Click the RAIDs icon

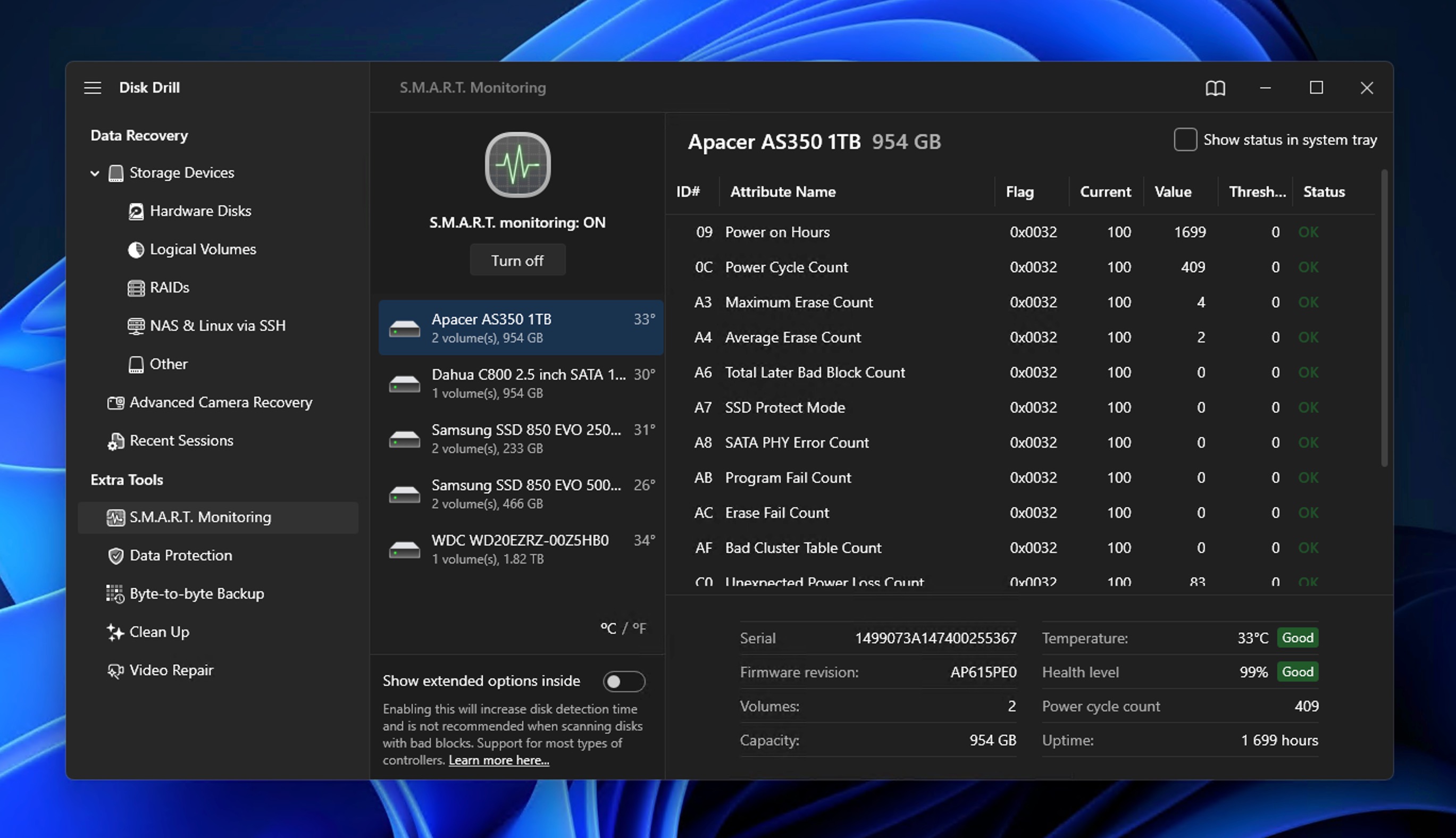click(136, 288)
